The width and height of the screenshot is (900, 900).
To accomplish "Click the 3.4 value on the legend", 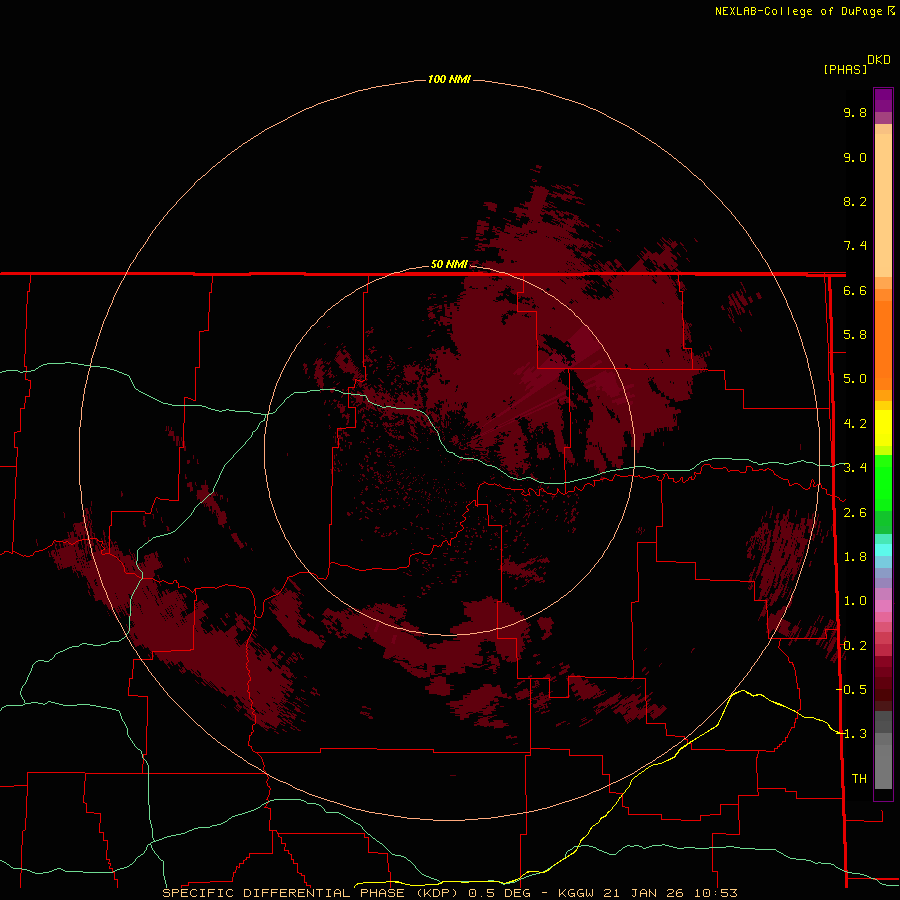I will tap(855, 468).
